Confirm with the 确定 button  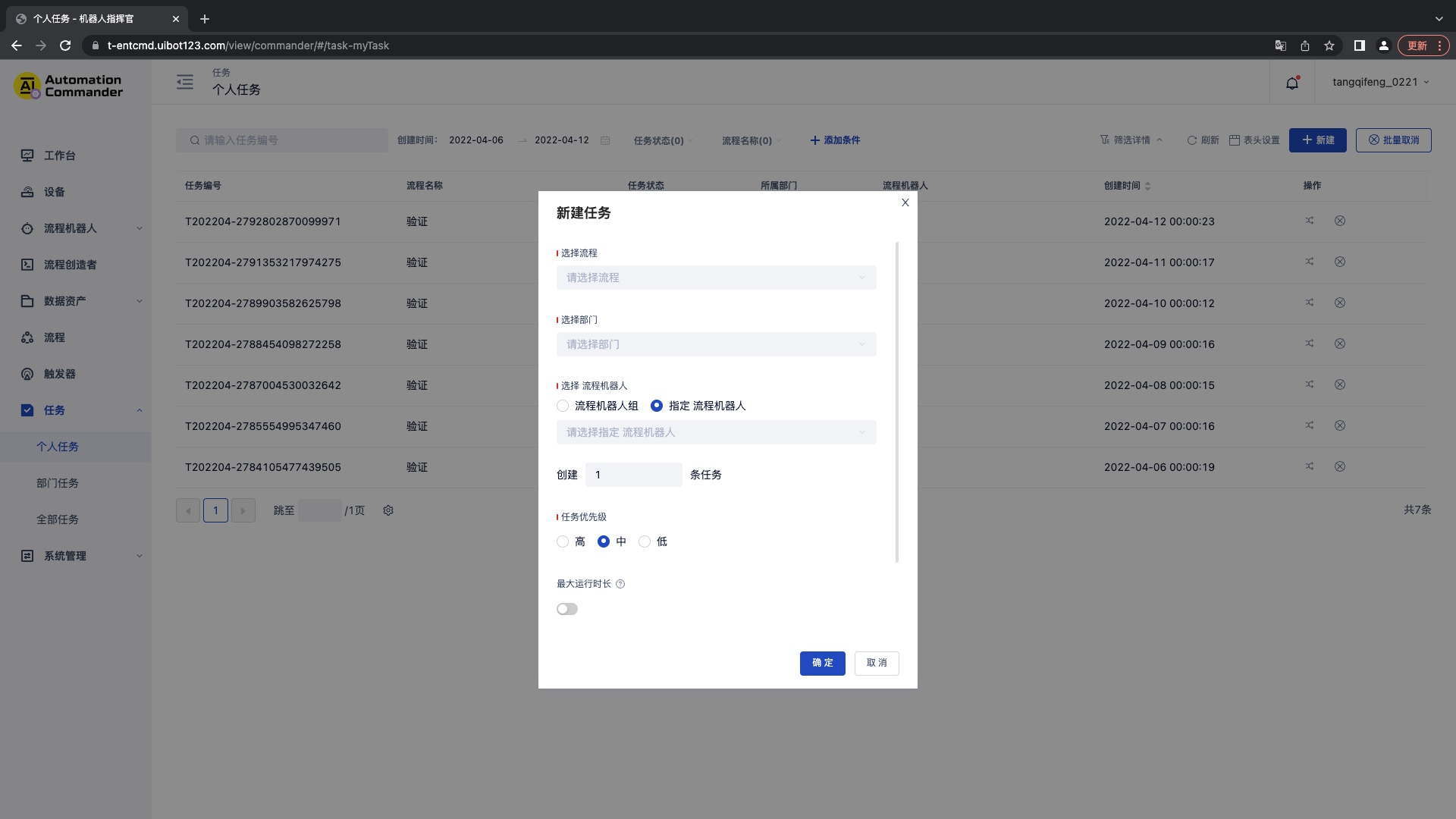coord(822,663)
